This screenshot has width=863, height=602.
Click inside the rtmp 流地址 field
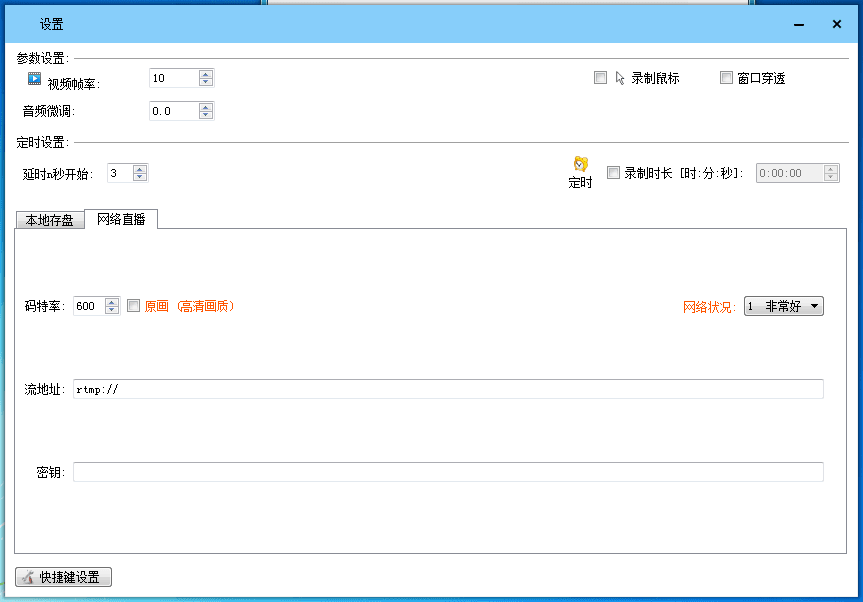click(x=300, y=388)
